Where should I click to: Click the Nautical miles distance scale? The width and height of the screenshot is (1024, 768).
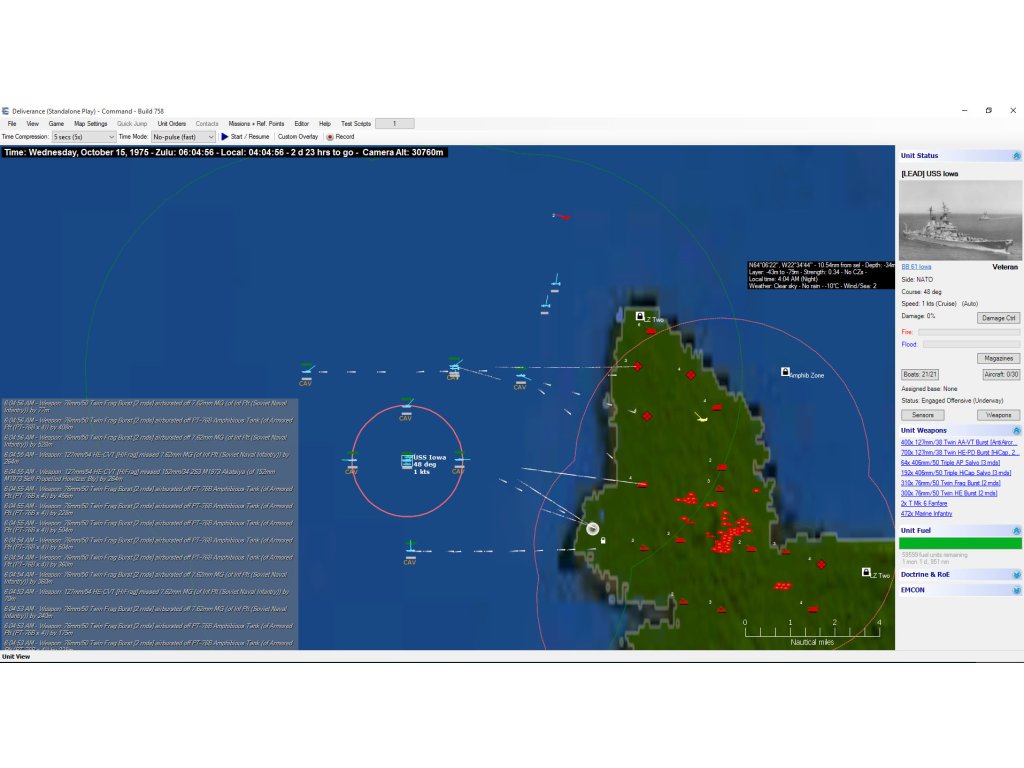tap(812, 632)
